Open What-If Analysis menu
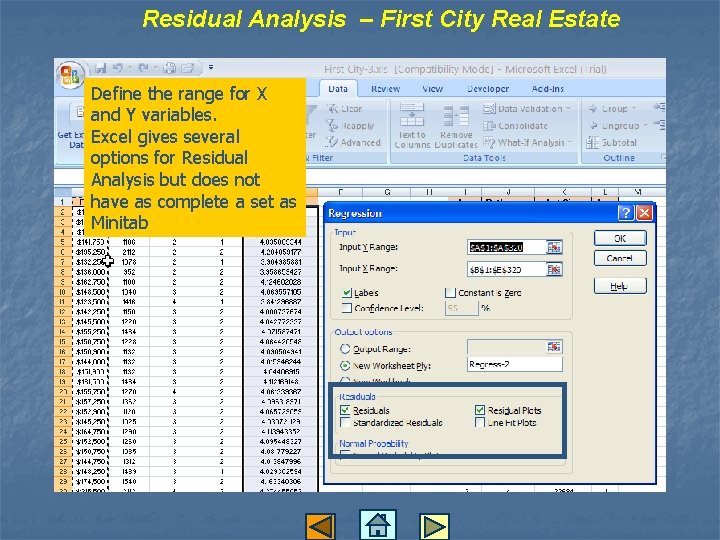720x540 pixels. (x=528, y=143)
